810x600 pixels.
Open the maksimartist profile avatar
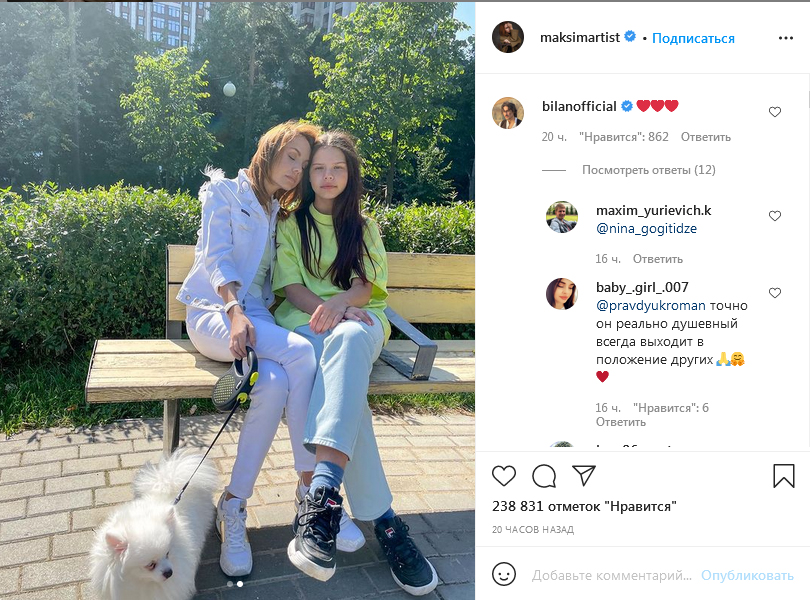tap(508, 37)
